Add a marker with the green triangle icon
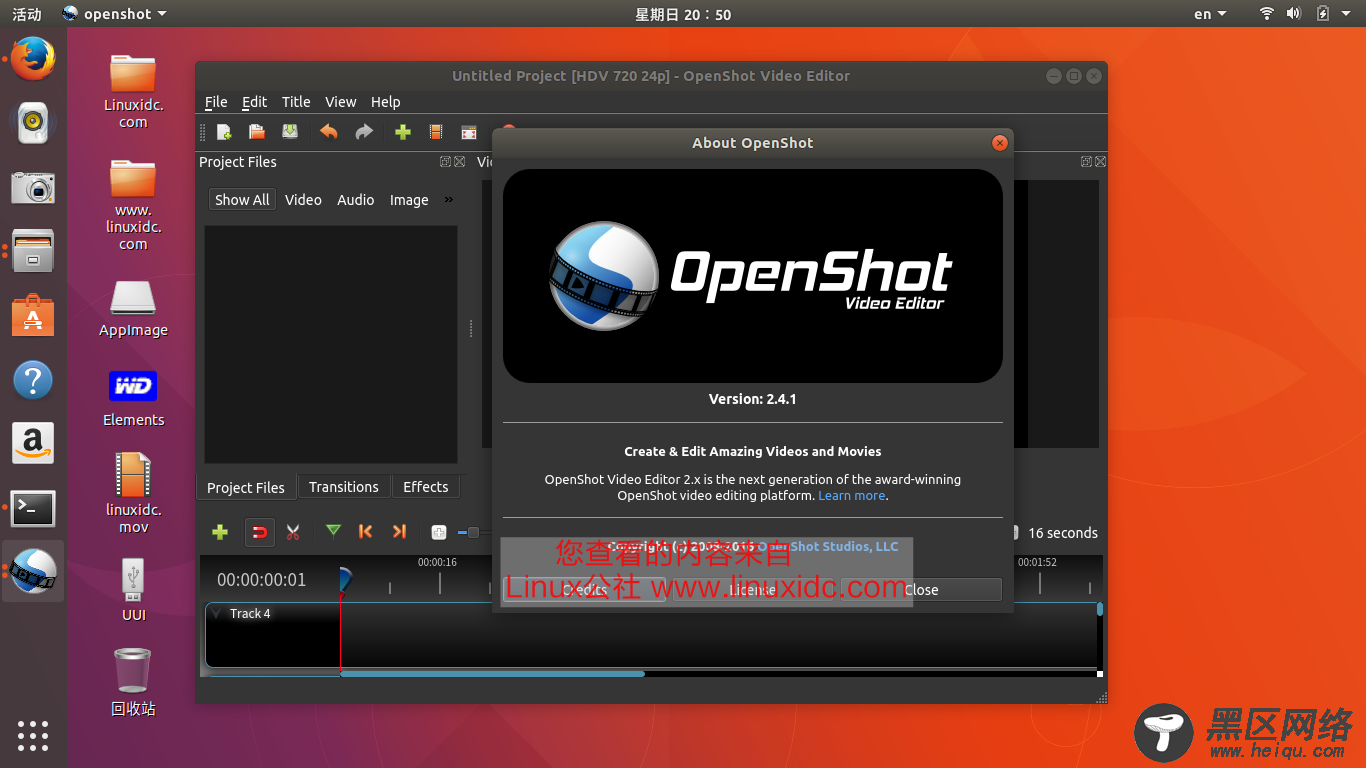Image resolution: width=1366 pixels, height=768 pixels. [334, 531]
